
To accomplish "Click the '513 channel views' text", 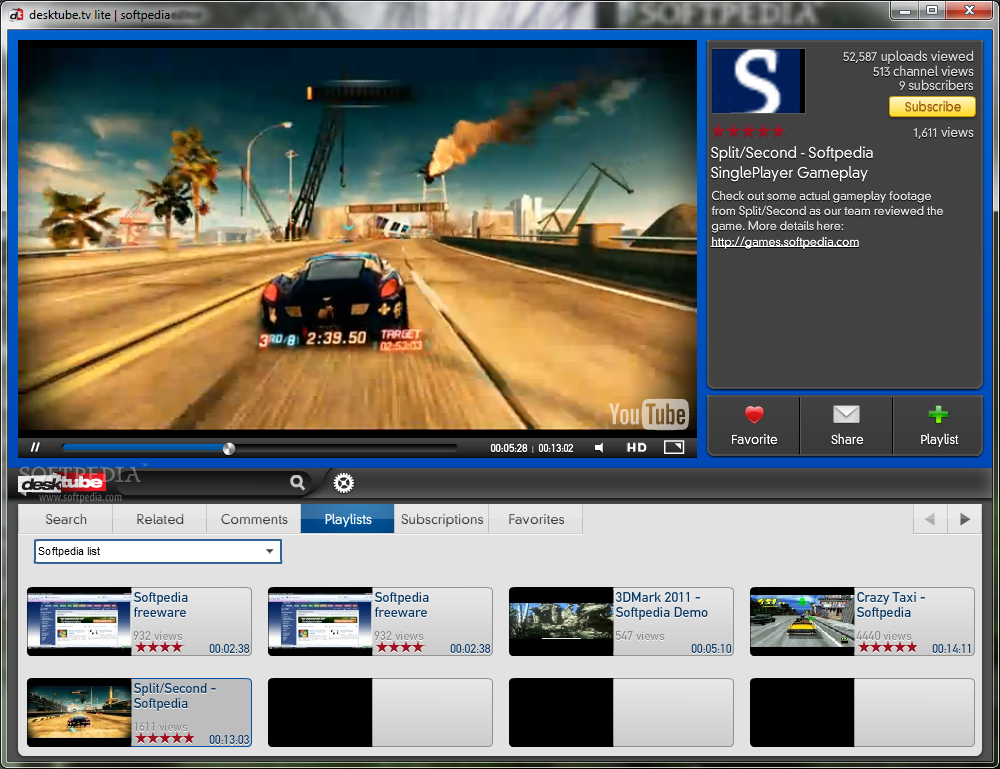I will (923, 71).
